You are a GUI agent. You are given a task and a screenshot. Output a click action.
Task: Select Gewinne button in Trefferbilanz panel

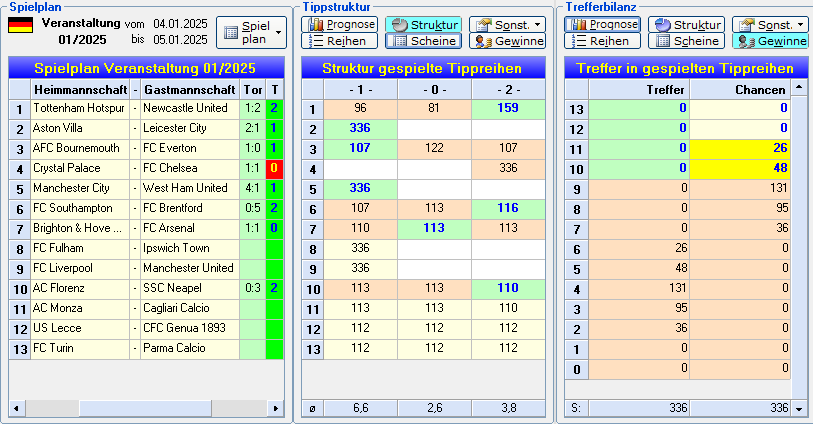coord(770,41)
